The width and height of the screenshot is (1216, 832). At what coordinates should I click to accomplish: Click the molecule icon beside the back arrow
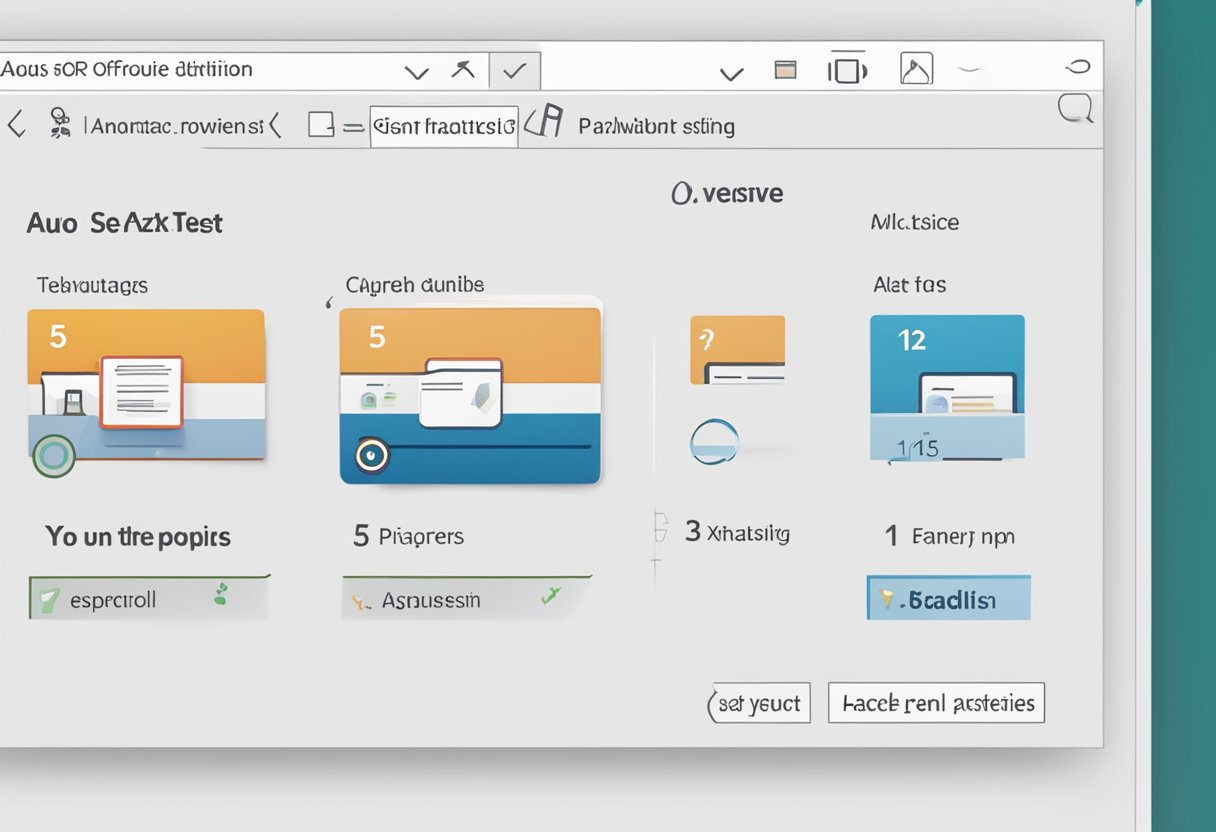coord(60,123)
